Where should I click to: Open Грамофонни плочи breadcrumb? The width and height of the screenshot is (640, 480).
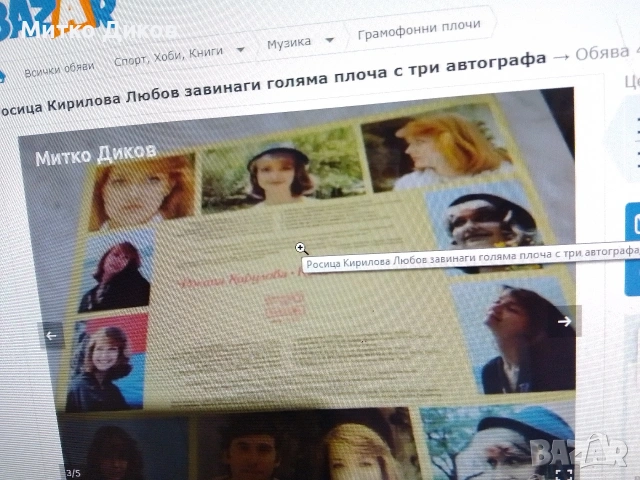(419, 29)
